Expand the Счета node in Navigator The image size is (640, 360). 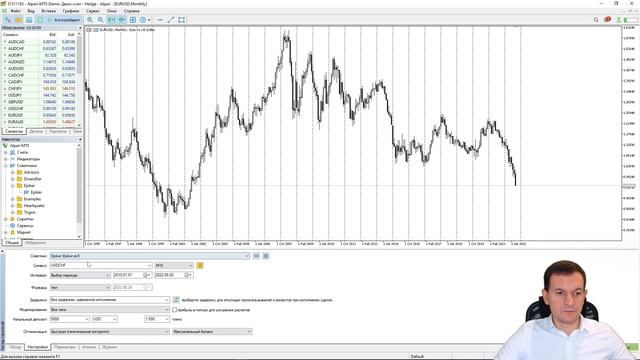click(6, 152)
